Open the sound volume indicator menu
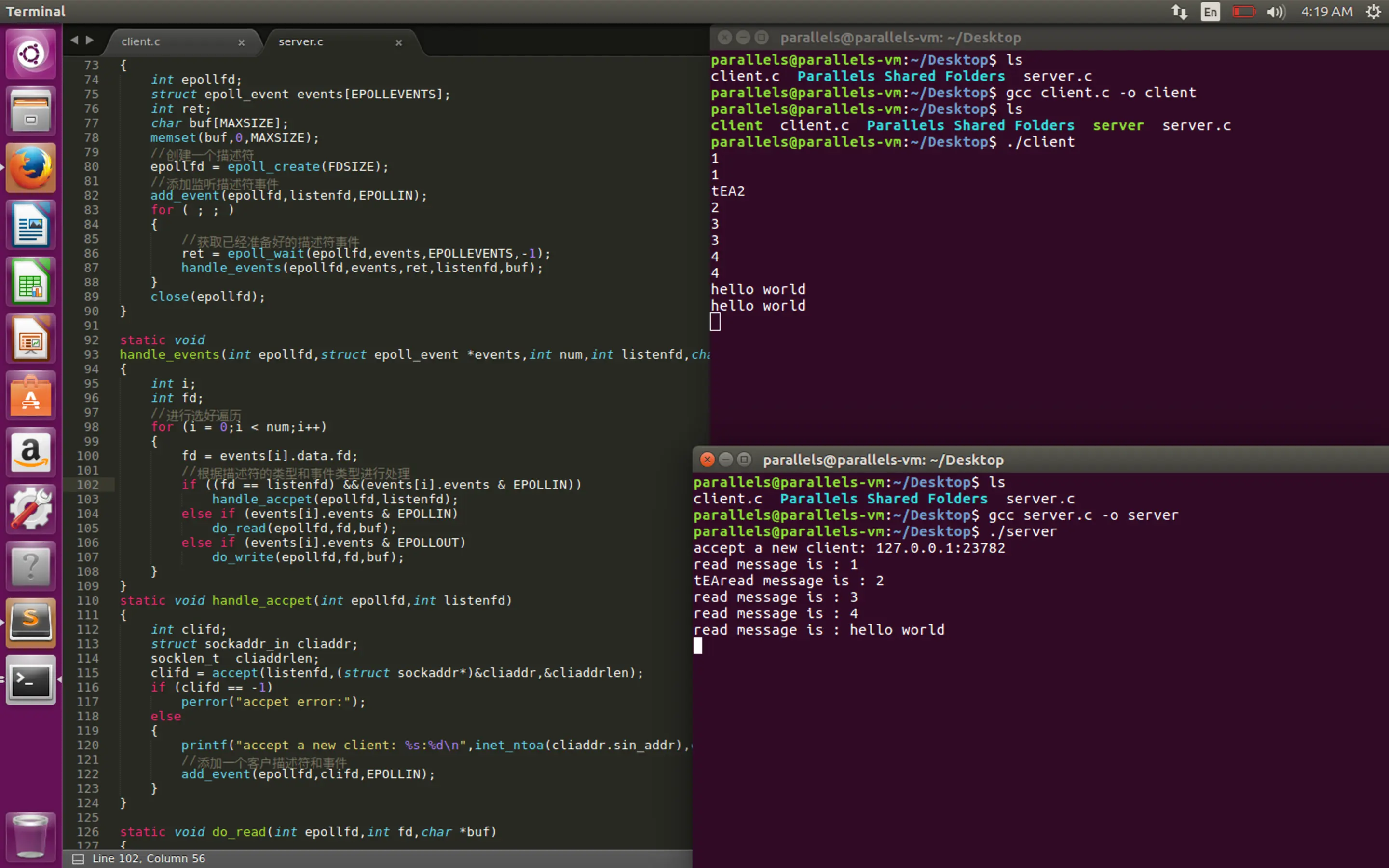The height and width of the screenshot is (868, 1389). pyautogui.click(x=1275, y=12)
